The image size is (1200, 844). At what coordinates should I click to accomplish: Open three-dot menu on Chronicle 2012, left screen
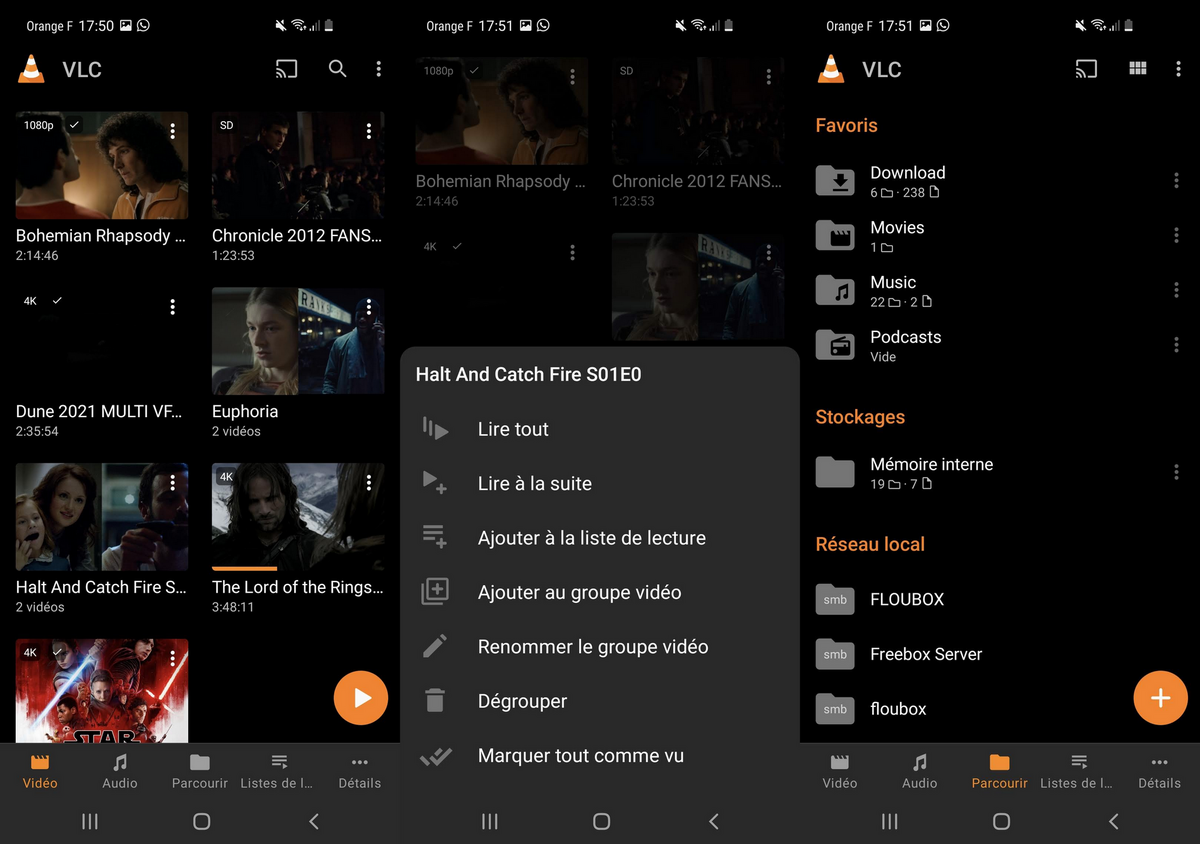pos(369,131)
